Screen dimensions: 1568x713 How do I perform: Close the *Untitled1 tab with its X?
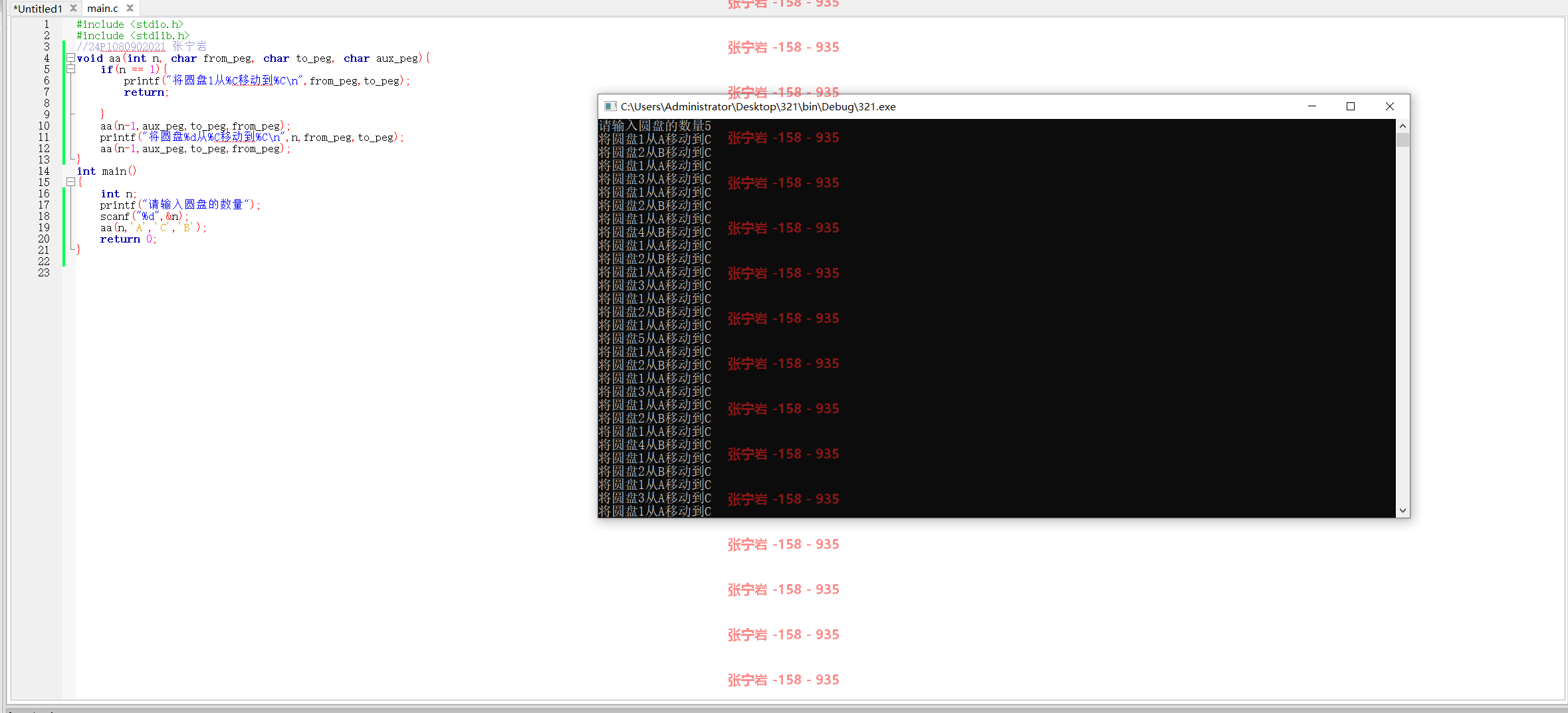pyautogui.click(x=74, y=8)
